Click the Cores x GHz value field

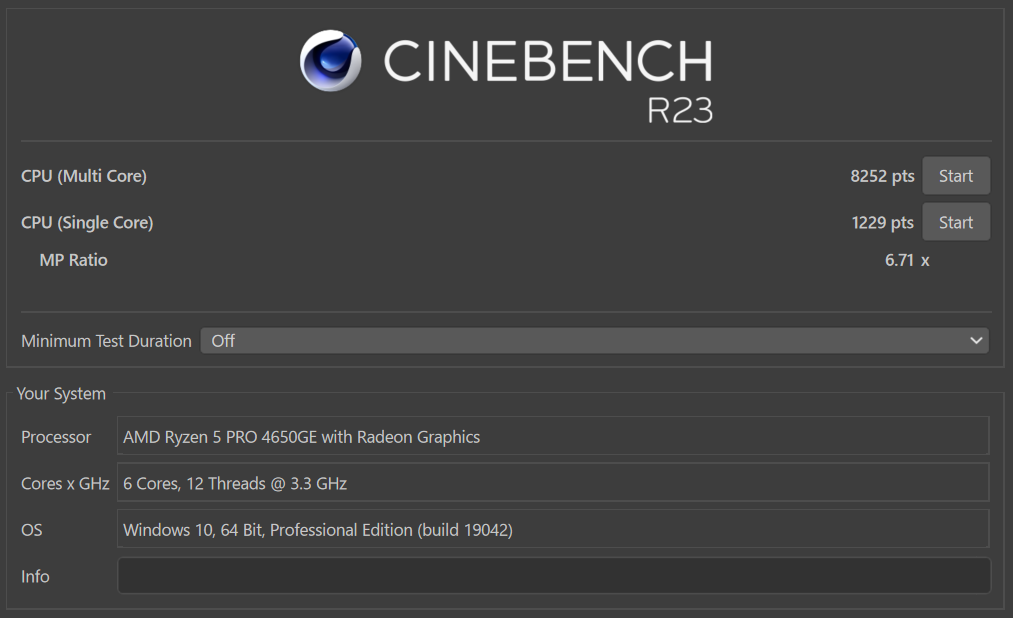click(553, 482)
